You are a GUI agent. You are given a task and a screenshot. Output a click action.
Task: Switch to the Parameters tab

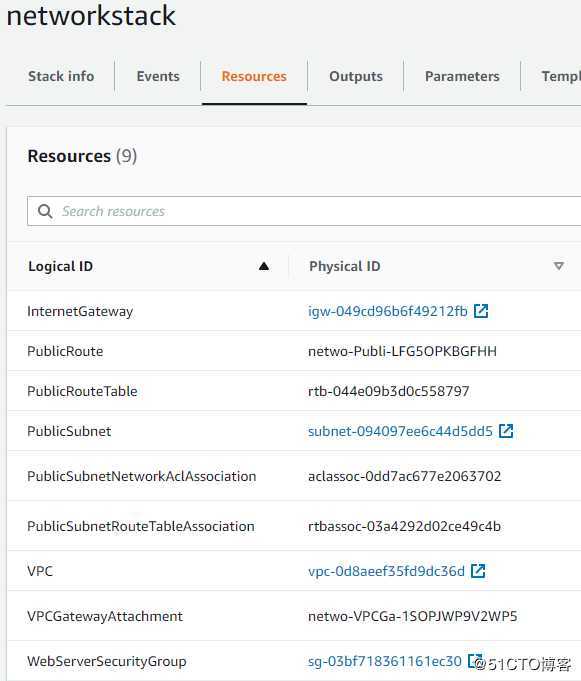462,76
